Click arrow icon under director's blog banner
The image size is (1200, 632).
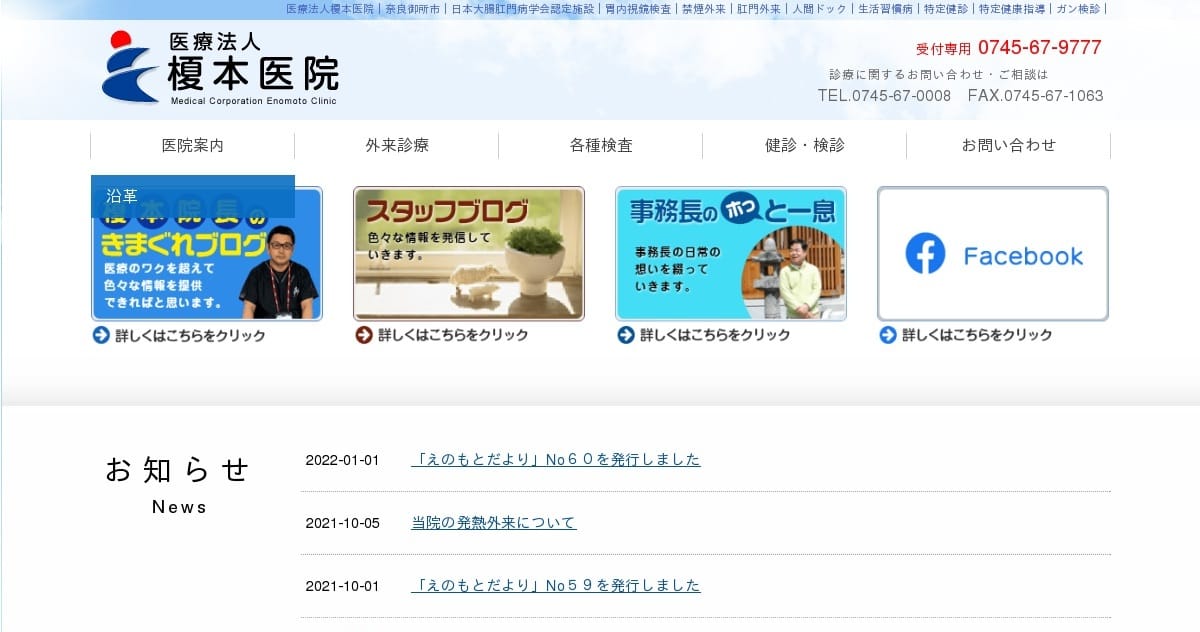pos(100,335)
